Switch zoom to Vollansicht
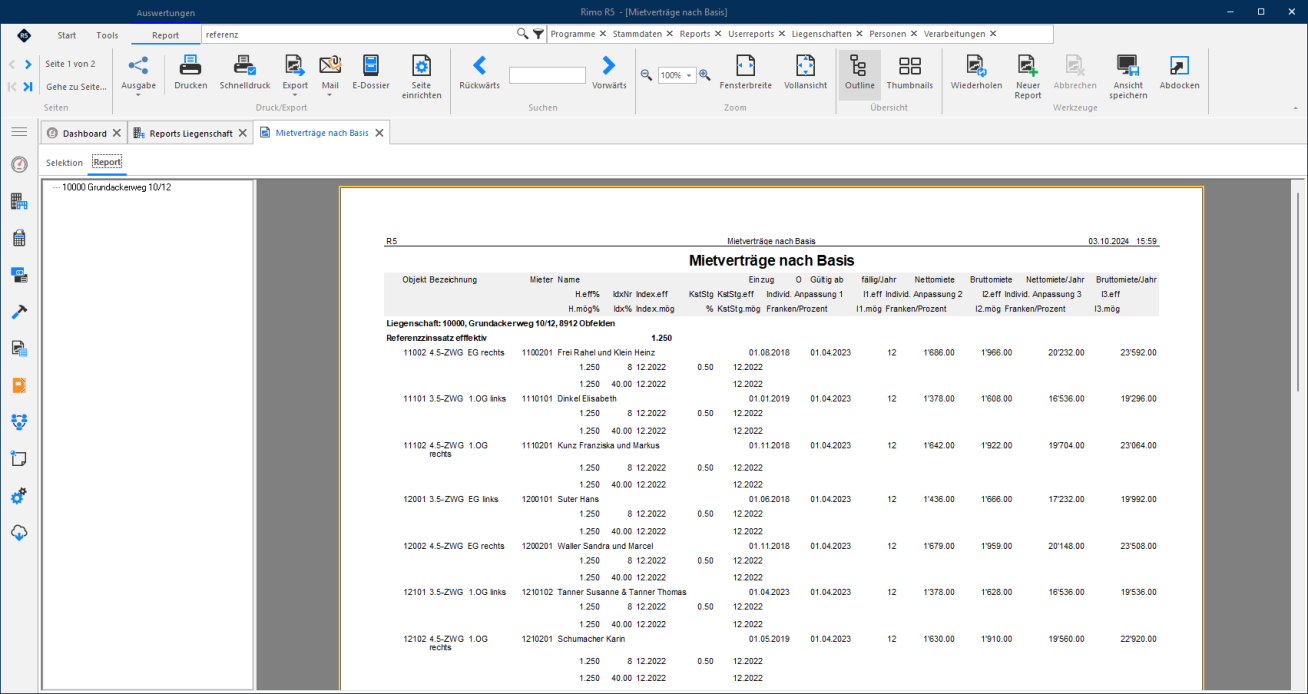The height and width of the screenshot is (694, 1308). coord(805,73)
